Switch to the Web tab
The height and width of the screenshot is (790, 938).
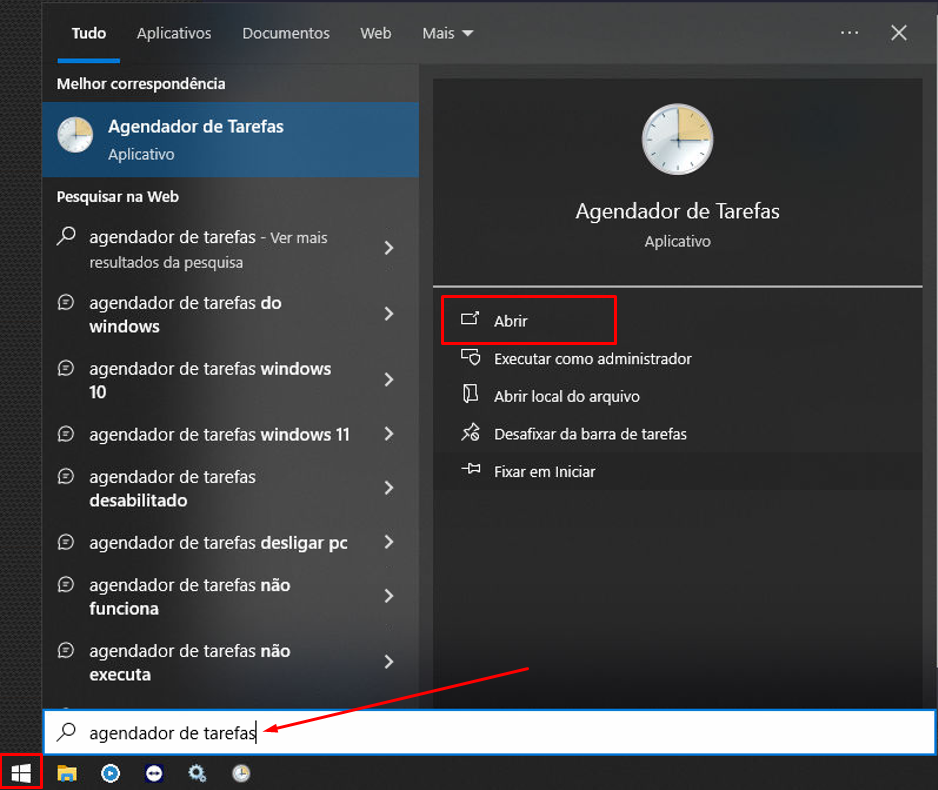pyautogui.click(x=376, y=33)
